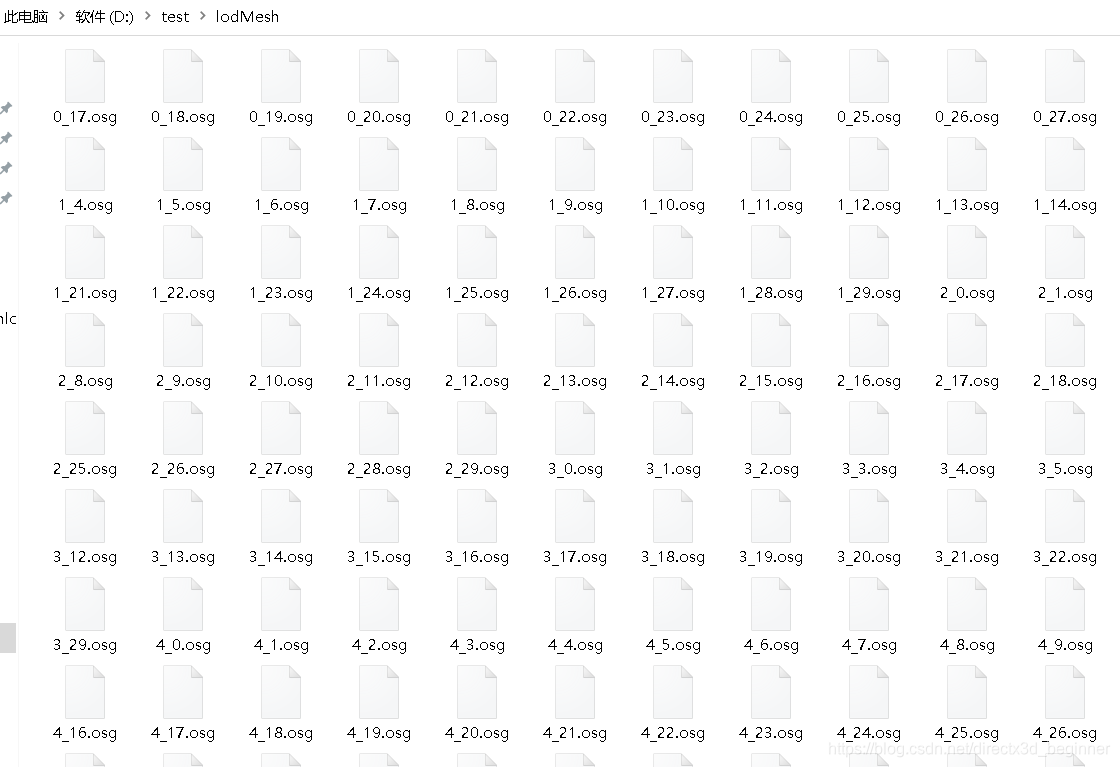Image resolution: width=1120 pixels, height=767 pixels.
Task: Select the 3_0.osg file icon
Action: (x=575, y=428)
